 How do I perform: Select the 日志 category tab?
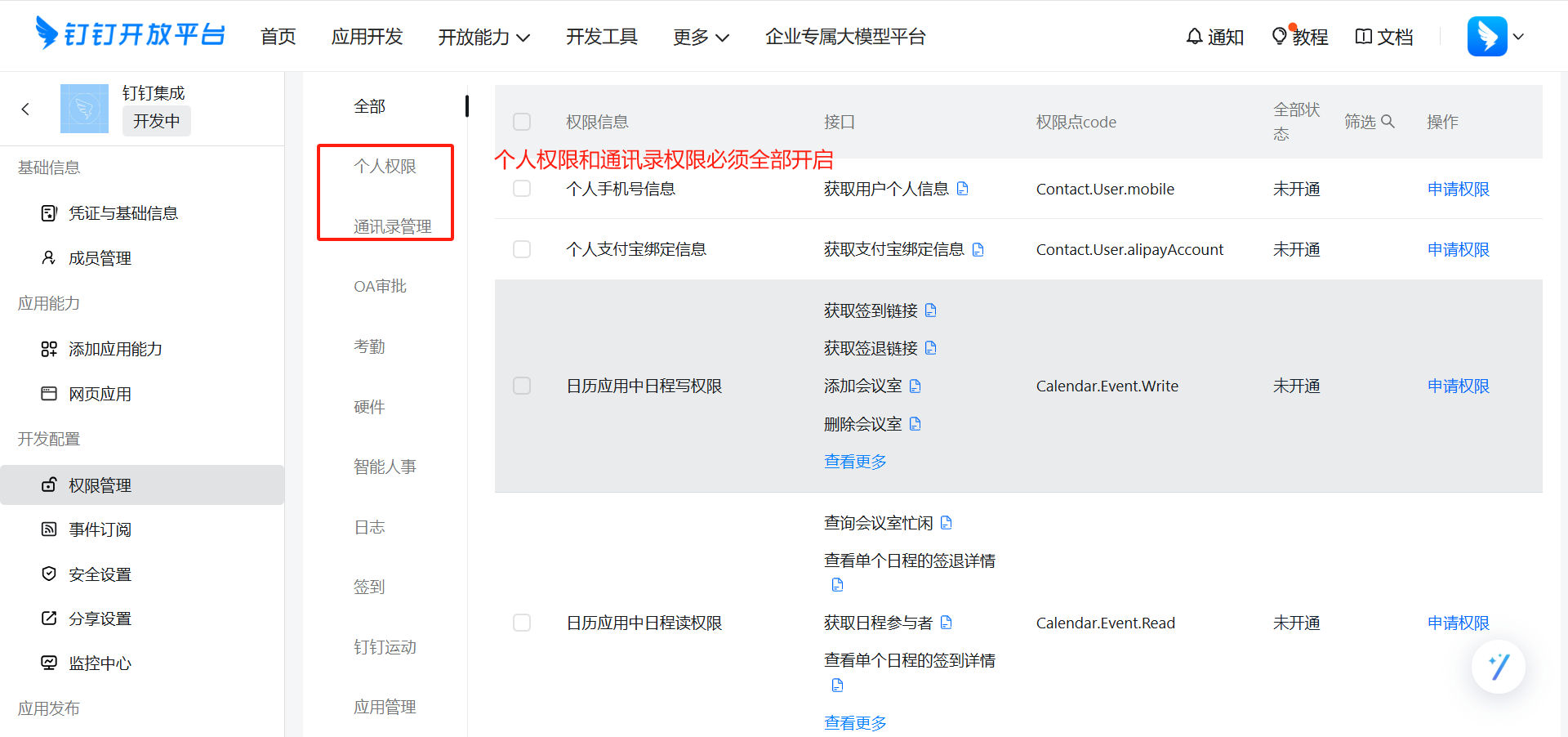[369, 527]
